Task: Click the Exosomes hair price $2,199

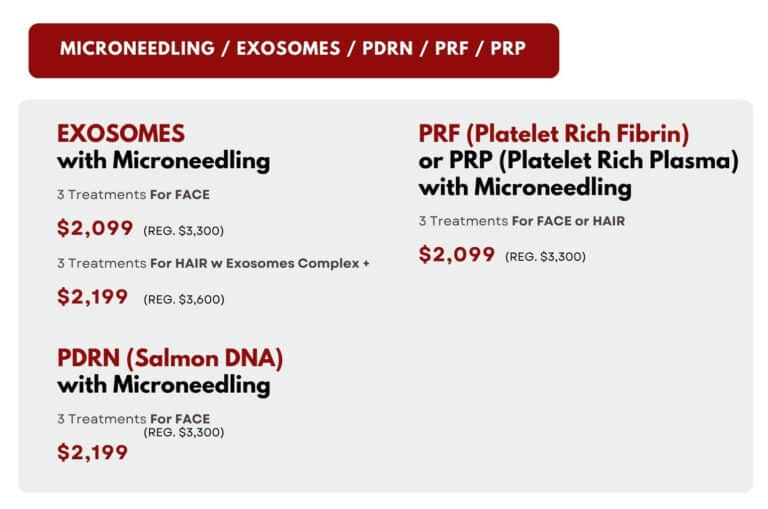Action: point(93,296)
